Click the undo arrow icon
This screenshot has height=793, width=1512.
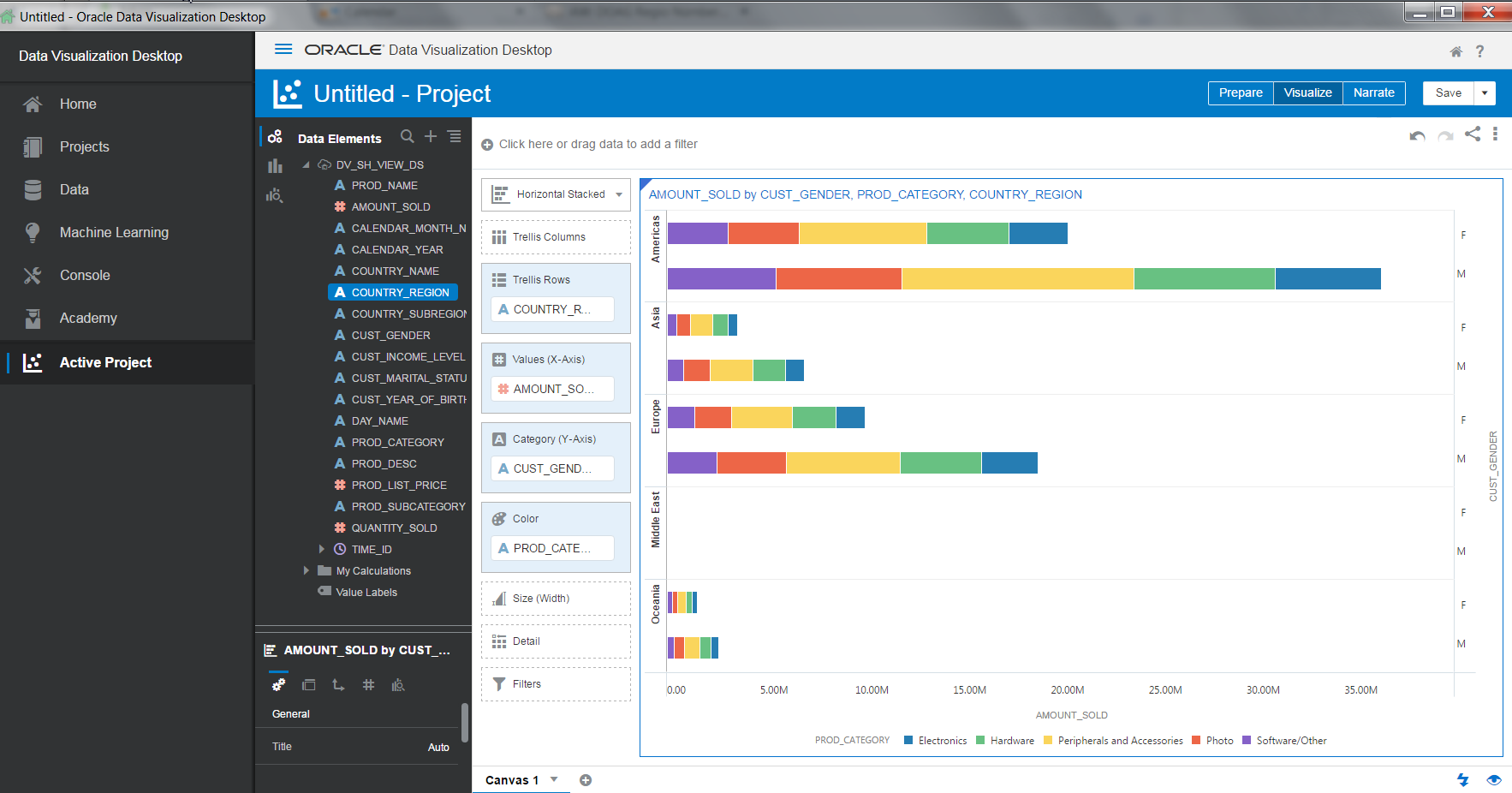pyautogui.click(x=1417, y=136)
